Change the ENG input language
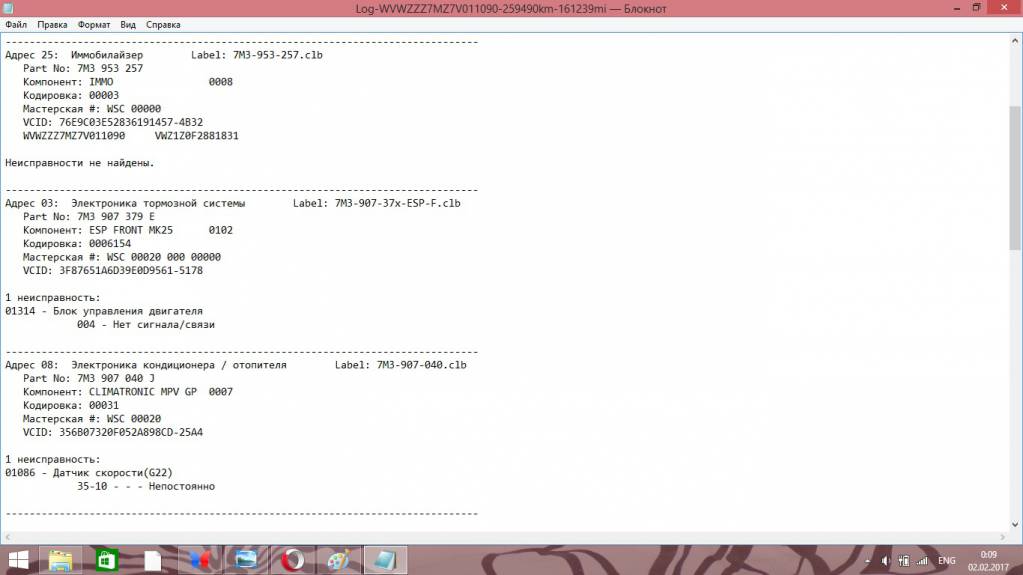The image size is (1023, 575). tap(946, 561)
